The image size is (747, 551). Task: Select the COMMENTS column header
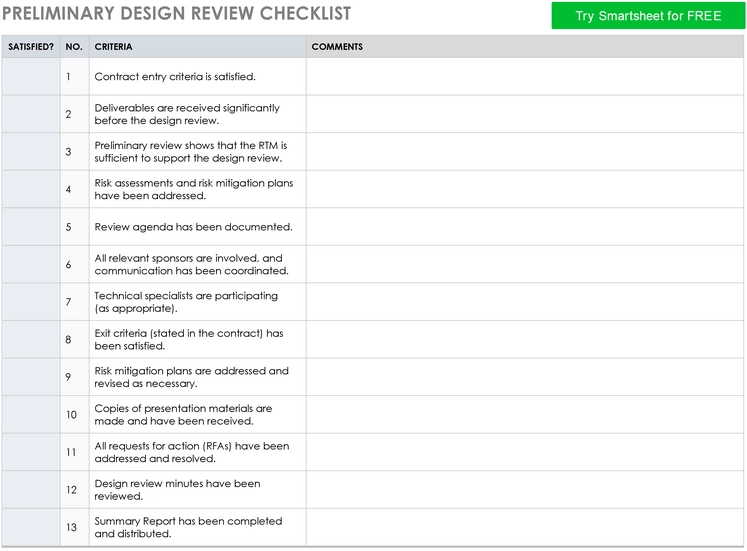coord(525,47)
